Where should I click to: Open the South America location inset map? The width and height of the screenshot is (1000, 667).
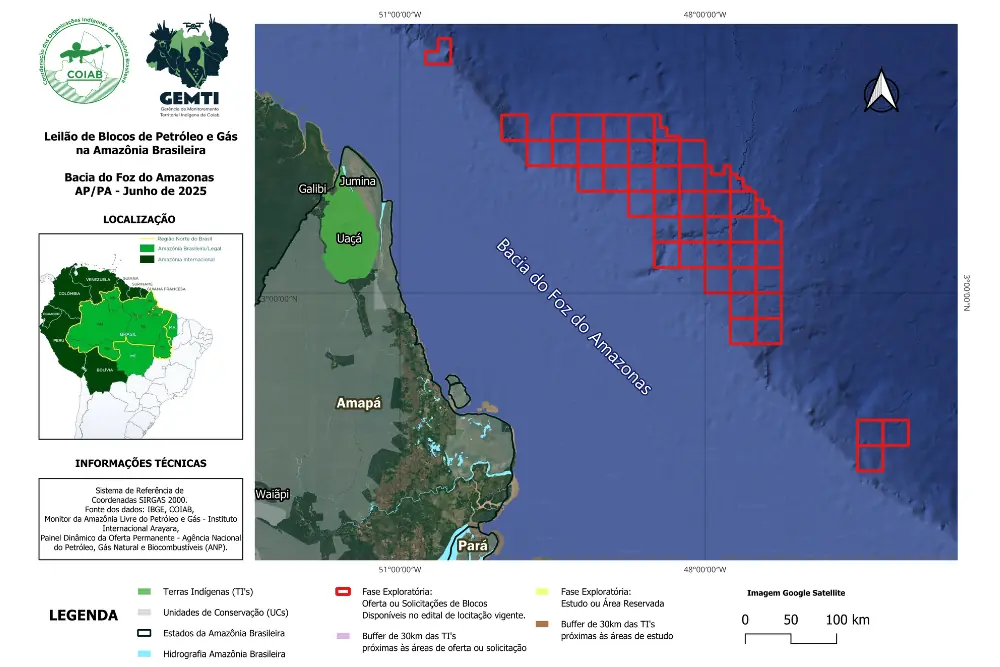point(139,336)
